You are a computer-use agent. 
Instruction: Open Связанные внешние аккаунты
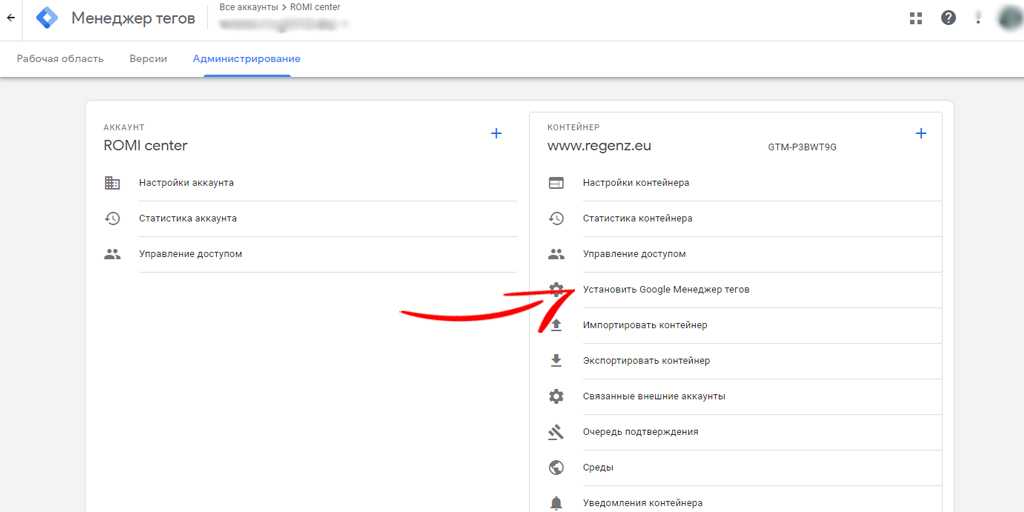click(x=654, y=396)
